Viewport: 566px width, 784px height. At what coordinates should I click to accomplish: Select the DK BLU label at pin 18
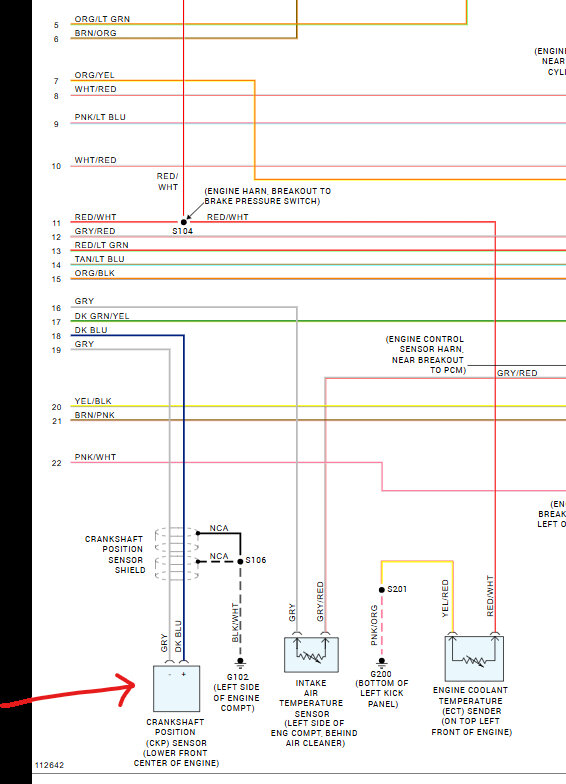(x=91, y=330)
